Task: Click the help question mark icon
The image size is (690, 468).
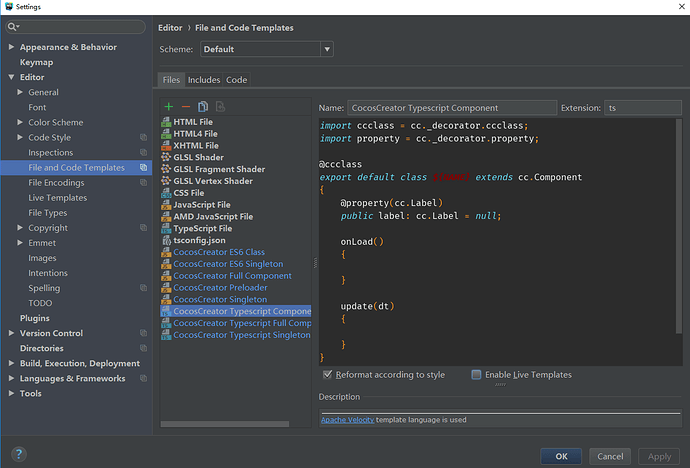Action: click(x=17, y=455)
